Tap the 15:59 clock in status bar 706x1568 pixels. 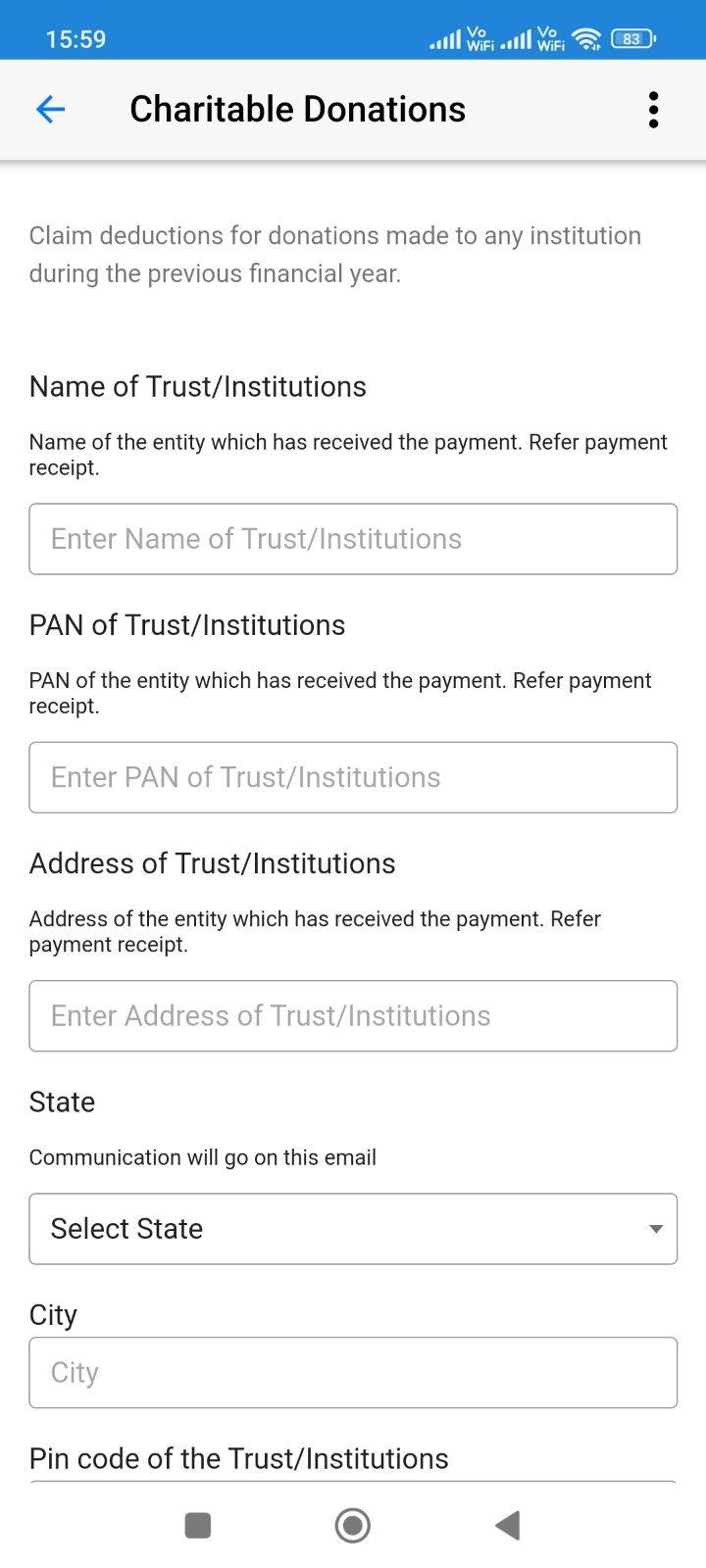pos(76,39)
